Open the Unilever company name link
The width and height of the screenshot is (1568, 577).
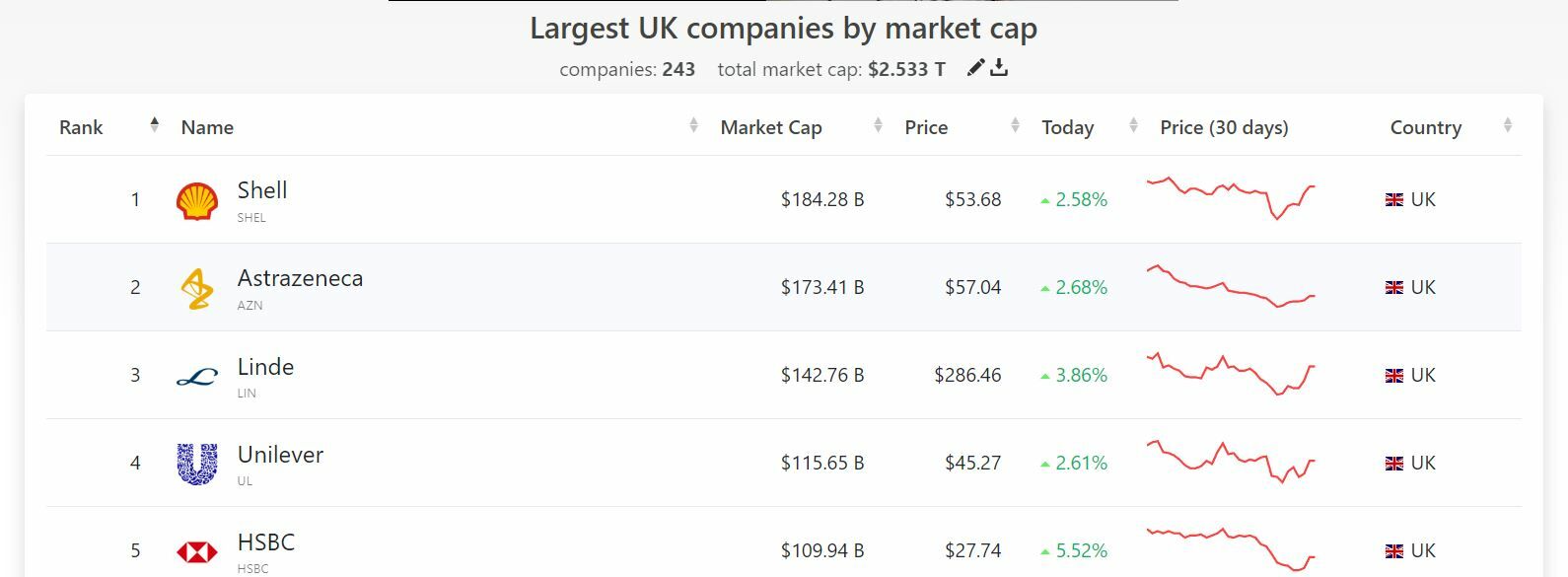(x=280, y=455)
